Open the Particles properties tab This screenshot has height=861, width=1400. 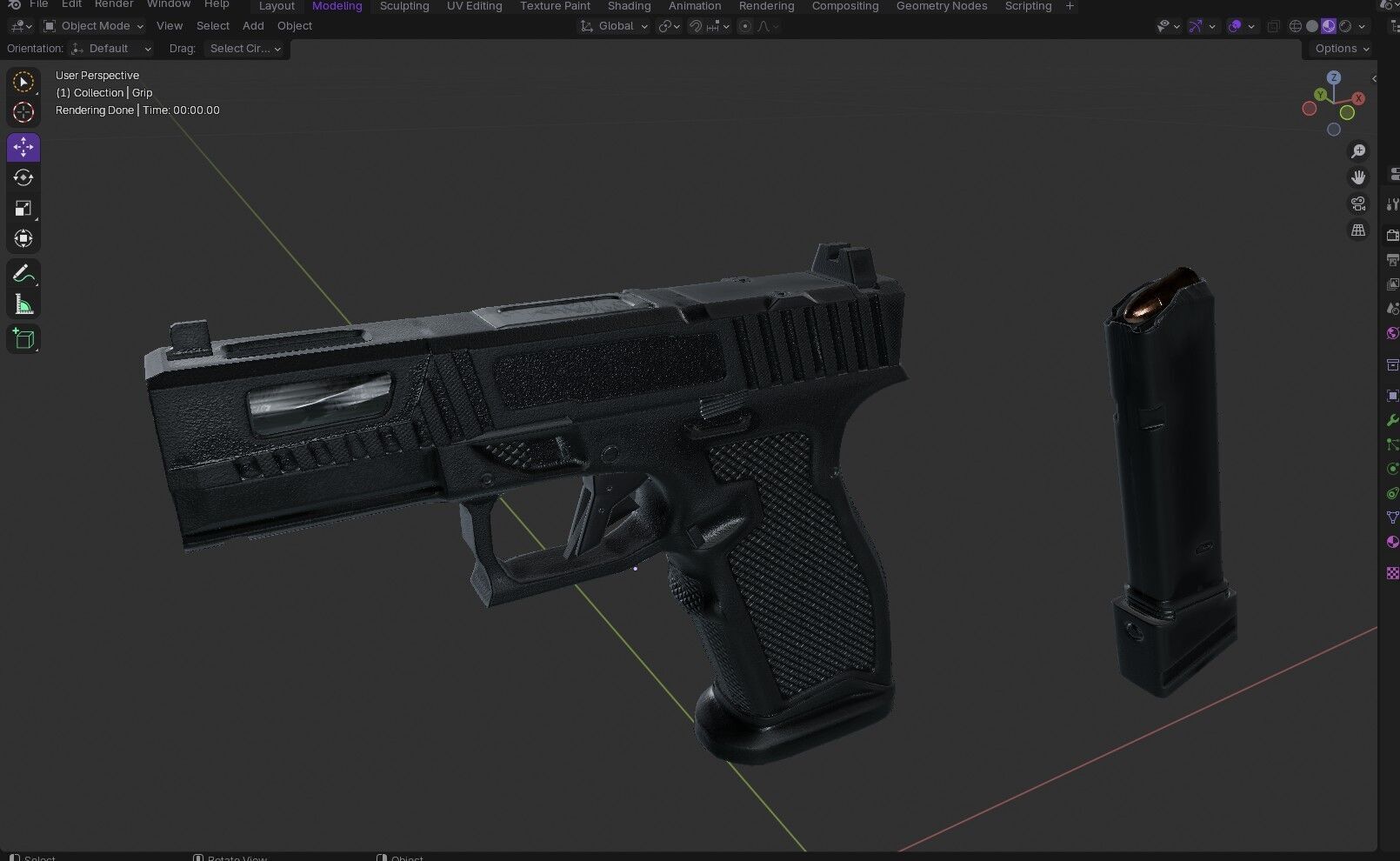(1392, 444)
